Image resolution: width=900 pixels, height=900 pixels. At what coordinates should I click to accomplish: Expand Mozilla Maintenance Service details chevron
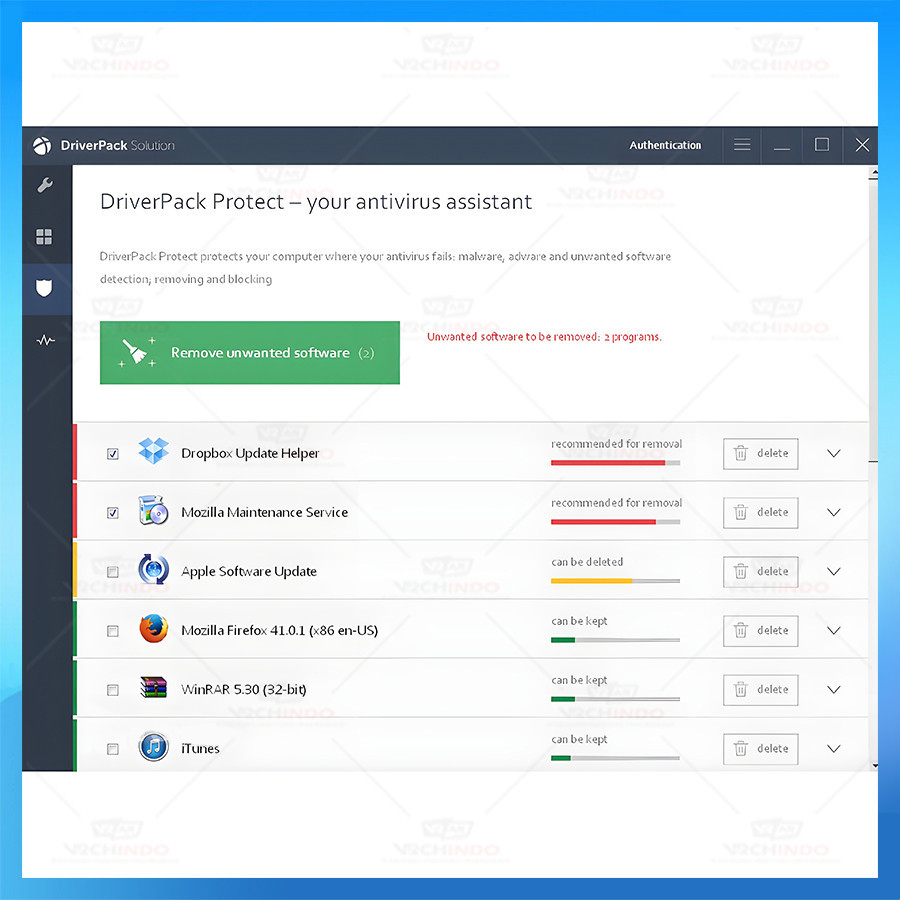coord(833,513)
